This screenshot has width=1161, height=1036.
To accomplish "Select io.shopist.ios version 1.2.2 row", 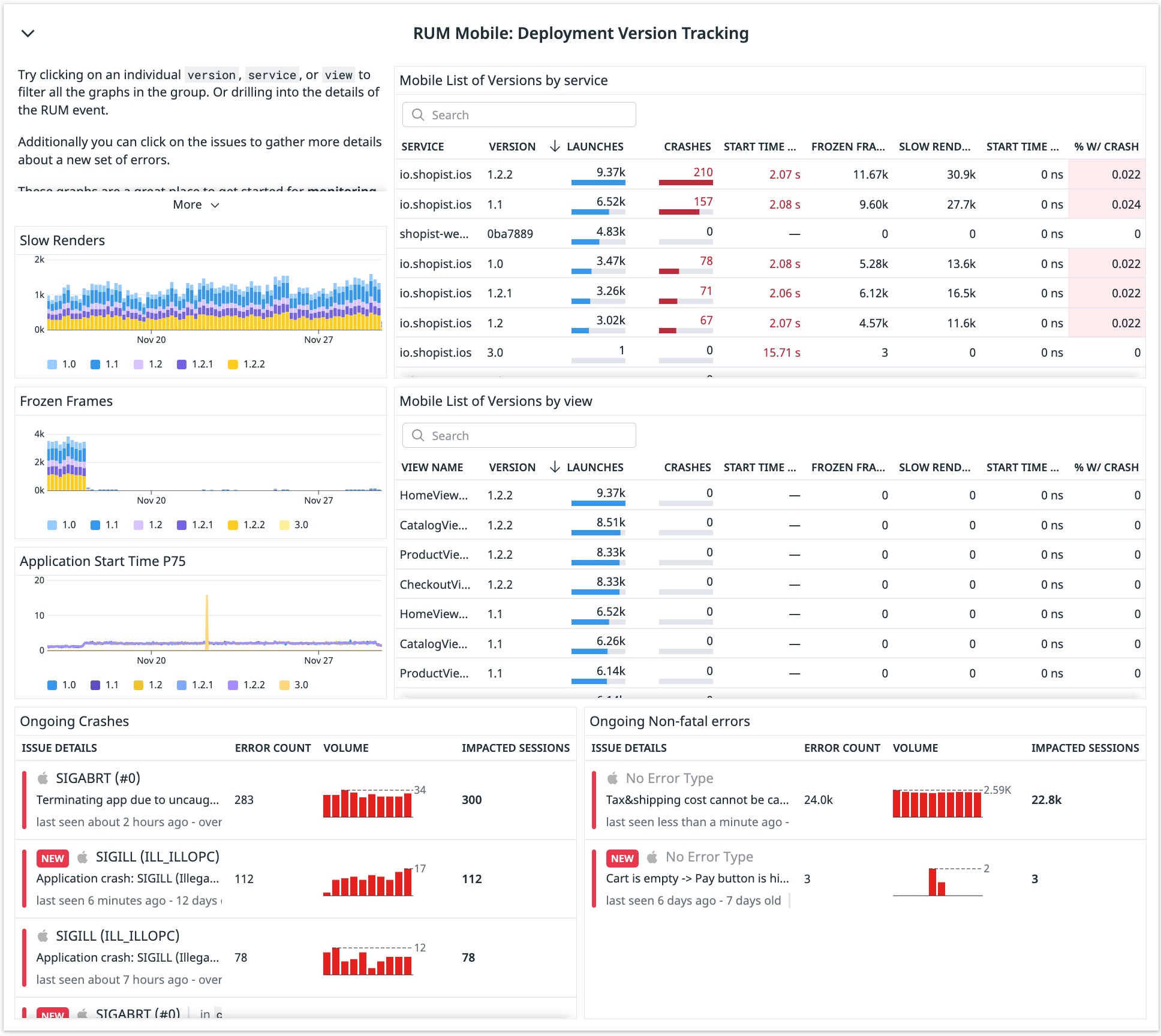I will click(x=770, y=174).
